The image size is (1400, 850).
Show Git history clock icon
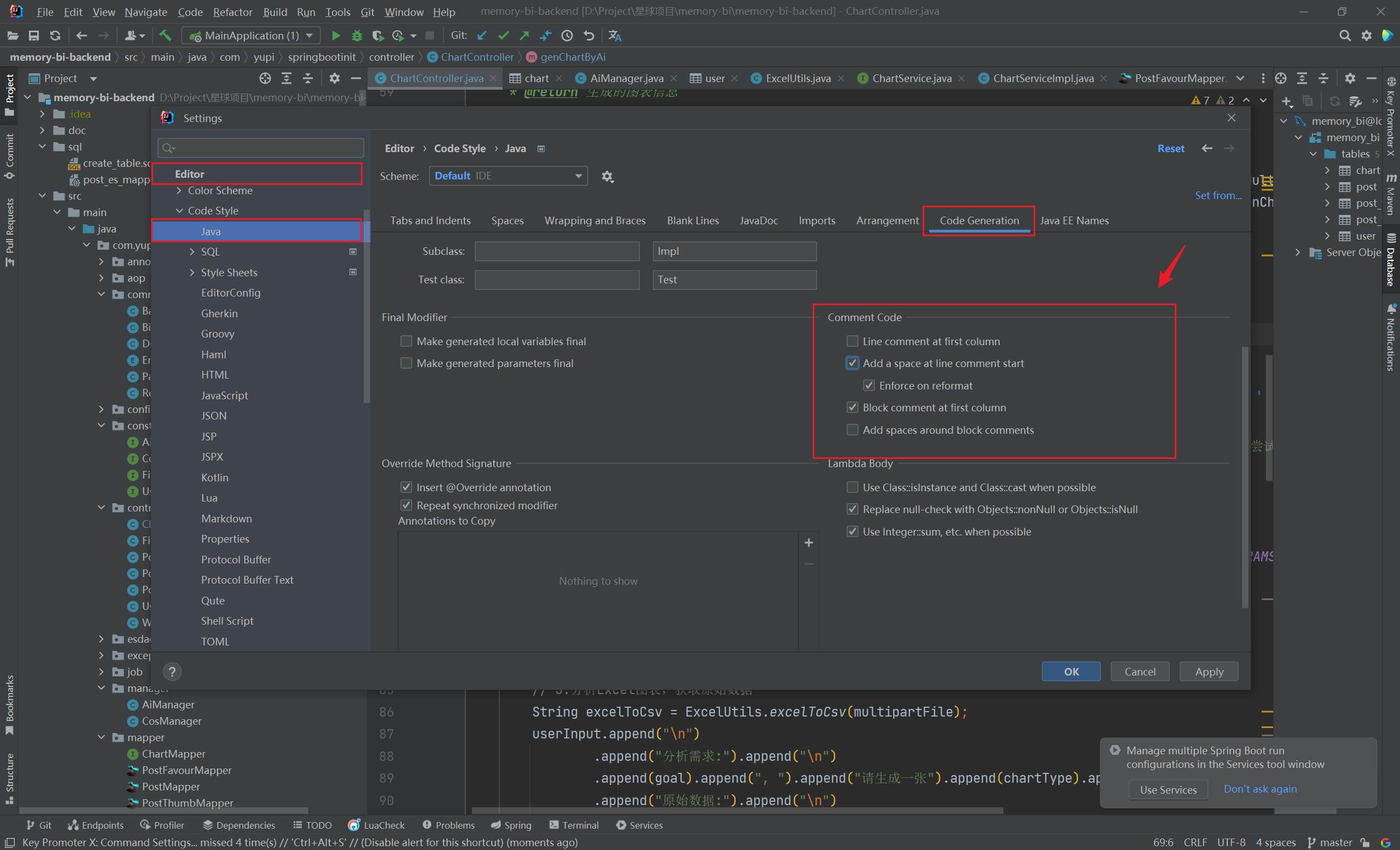(x=567, y=36)
